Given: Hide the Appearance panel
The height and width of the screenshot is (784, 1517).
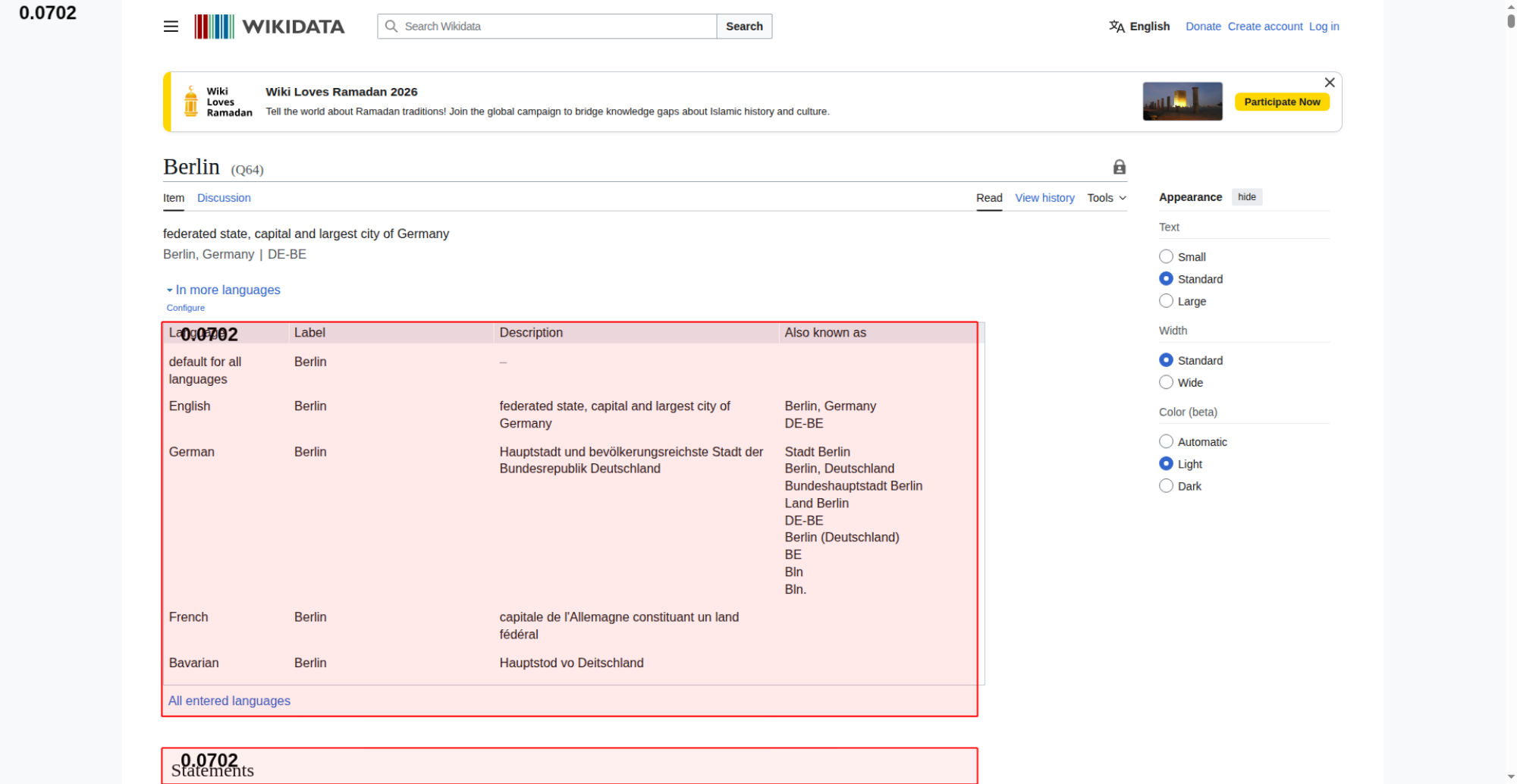Looking at the screenshot, I should coord(1246,197).
